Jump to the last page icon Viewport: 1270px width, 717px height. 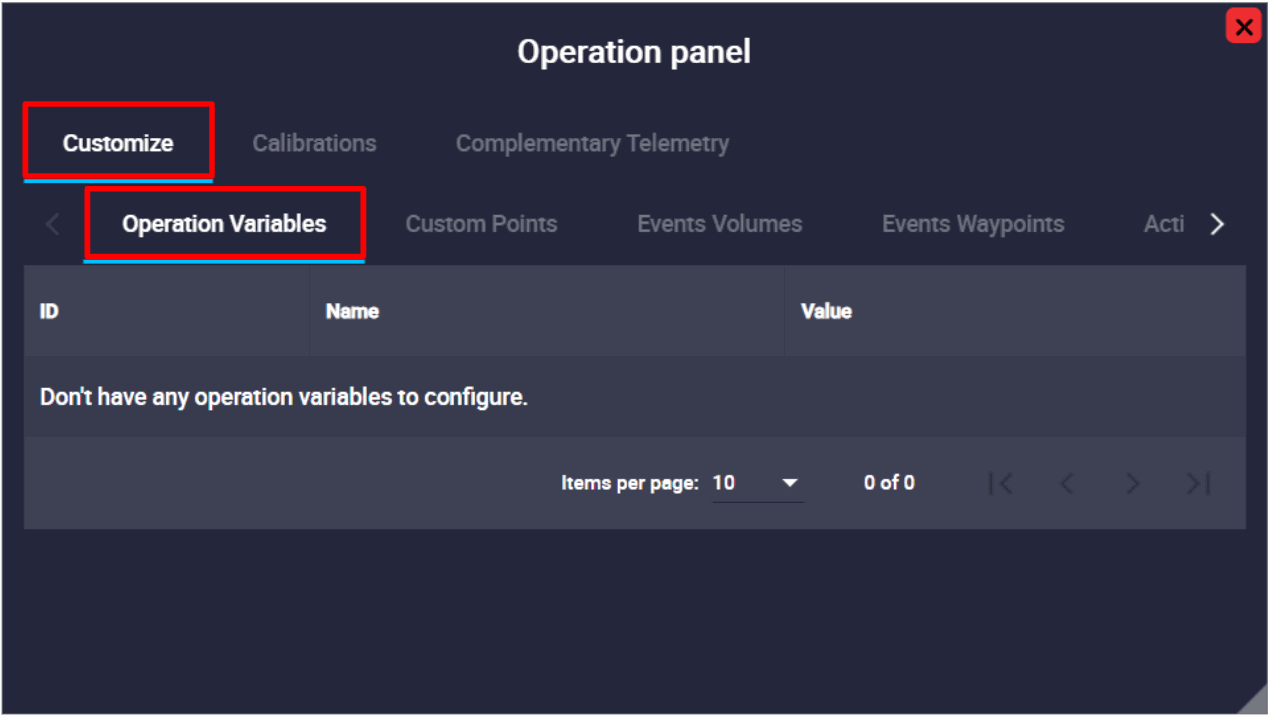pyautogui.click(x=1198, y=484)
